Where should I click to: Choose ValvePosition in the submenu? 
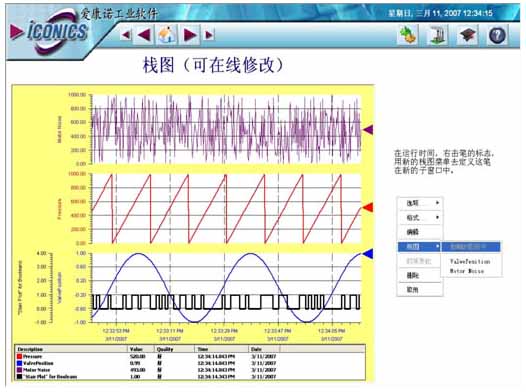point(470,262)
